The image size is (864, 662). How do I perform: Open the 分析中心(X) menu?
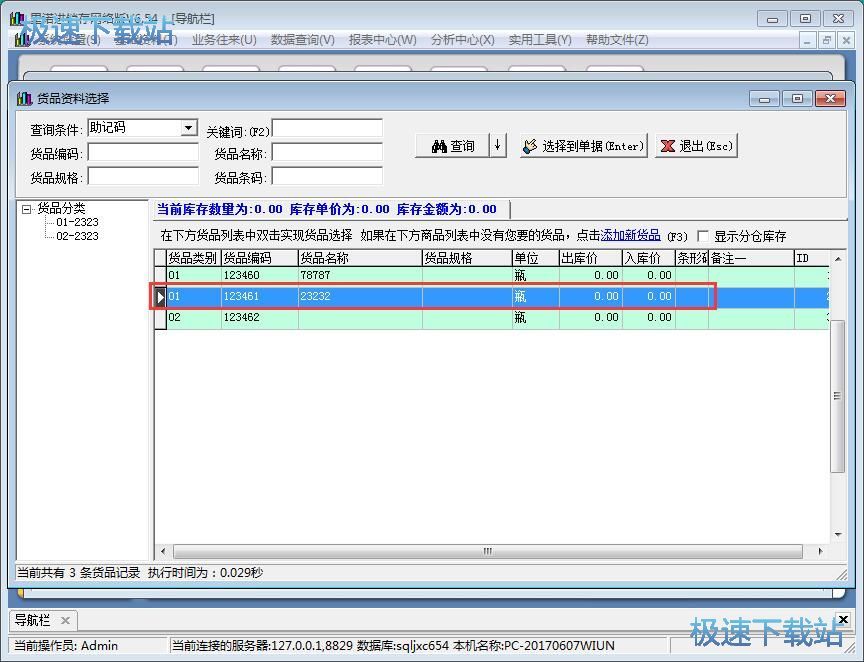coord(462,40)
